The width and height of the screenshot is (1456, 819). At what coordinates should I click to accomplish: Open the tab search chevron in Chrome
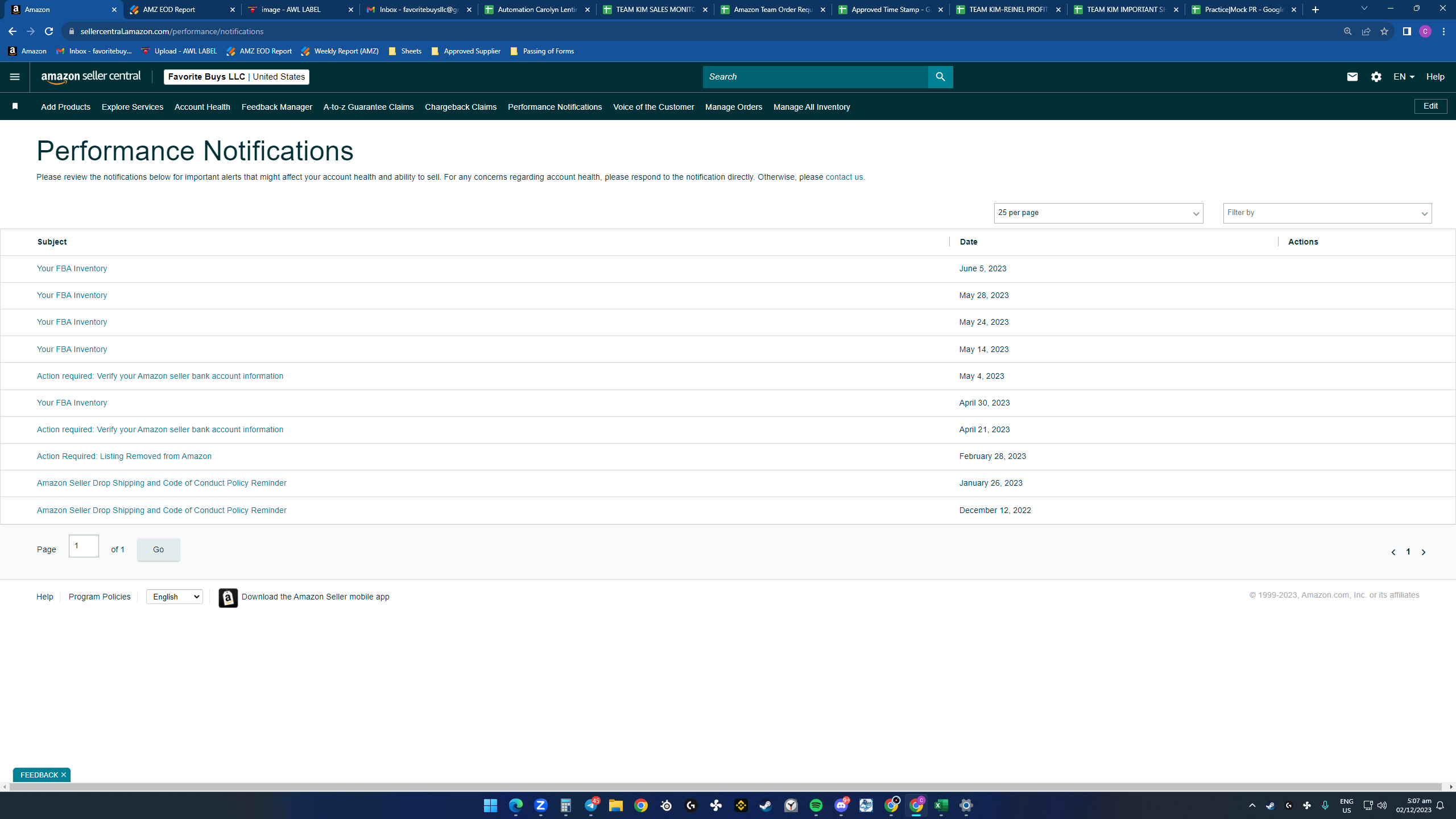click(1364, 9)
